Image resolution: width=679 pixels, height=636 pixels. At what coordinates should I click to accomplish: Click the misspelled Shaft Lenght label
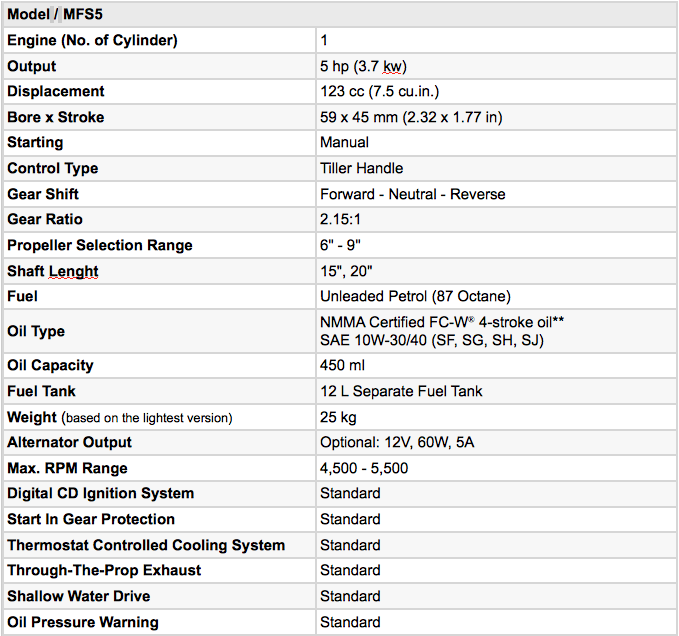click(x=53, y=271)
